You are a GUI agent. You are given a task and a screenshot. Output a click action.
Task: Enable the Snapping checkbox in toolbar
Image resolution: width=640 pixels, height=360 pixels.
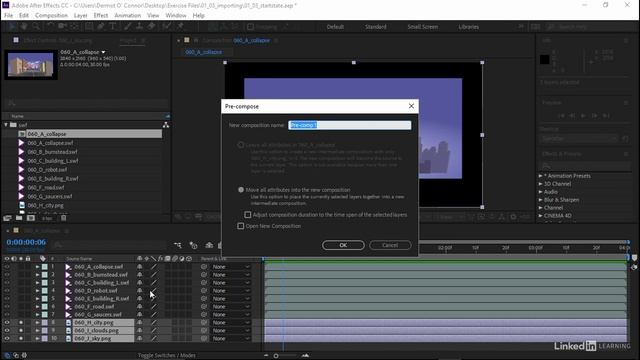click(x=250, y=27)
